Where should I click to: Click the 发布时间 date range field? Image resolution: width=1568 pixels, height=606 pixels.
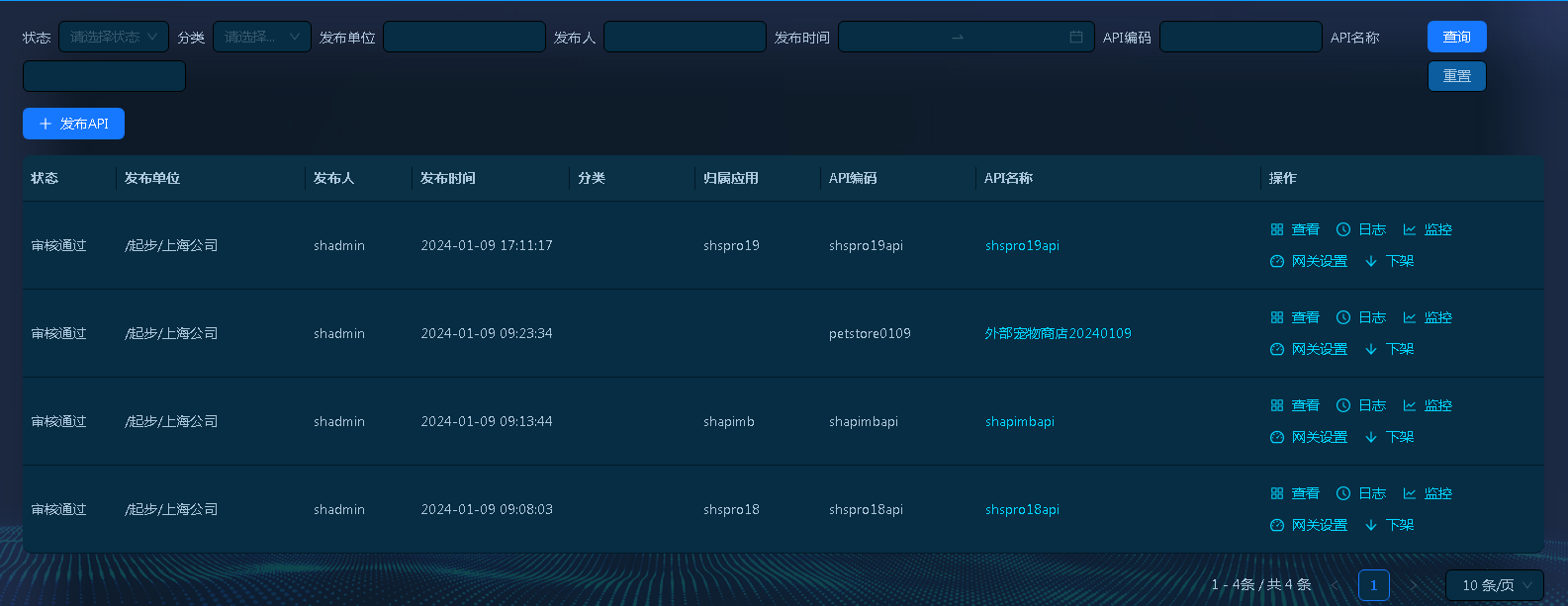tap(967, 37)
